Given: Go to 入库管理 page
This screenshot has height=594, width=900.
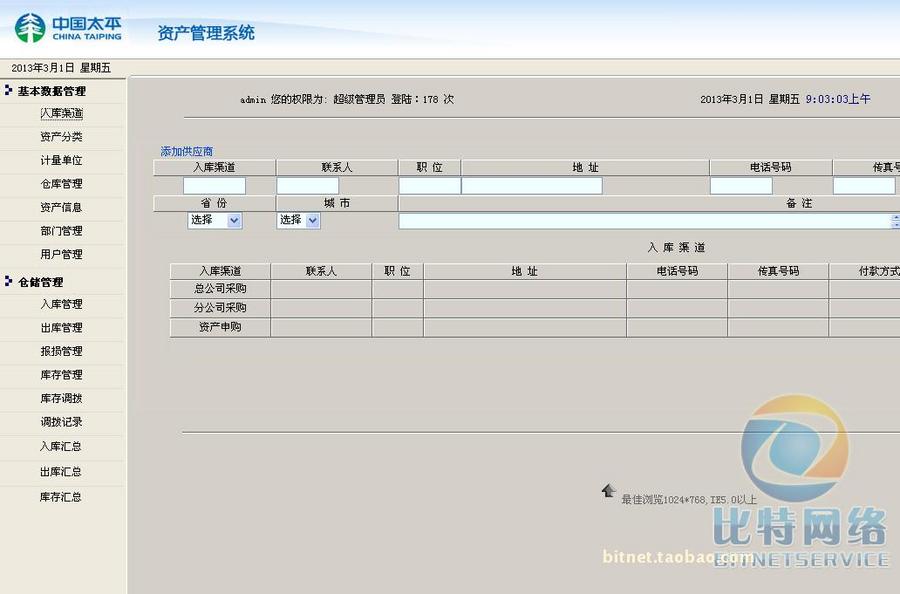Looking at the screenshot, I should click(x=61, y=304).
